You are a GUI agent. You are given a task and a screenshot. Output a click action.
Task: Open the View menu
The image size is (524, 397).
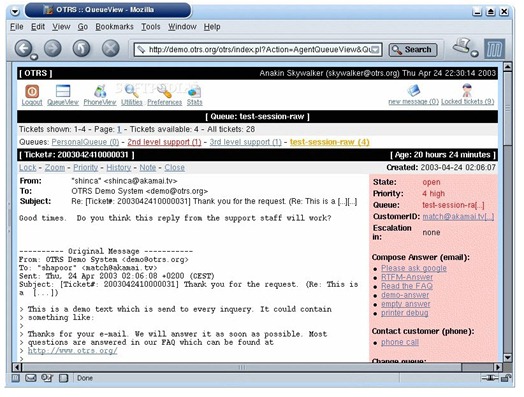[x=61, y=27]
